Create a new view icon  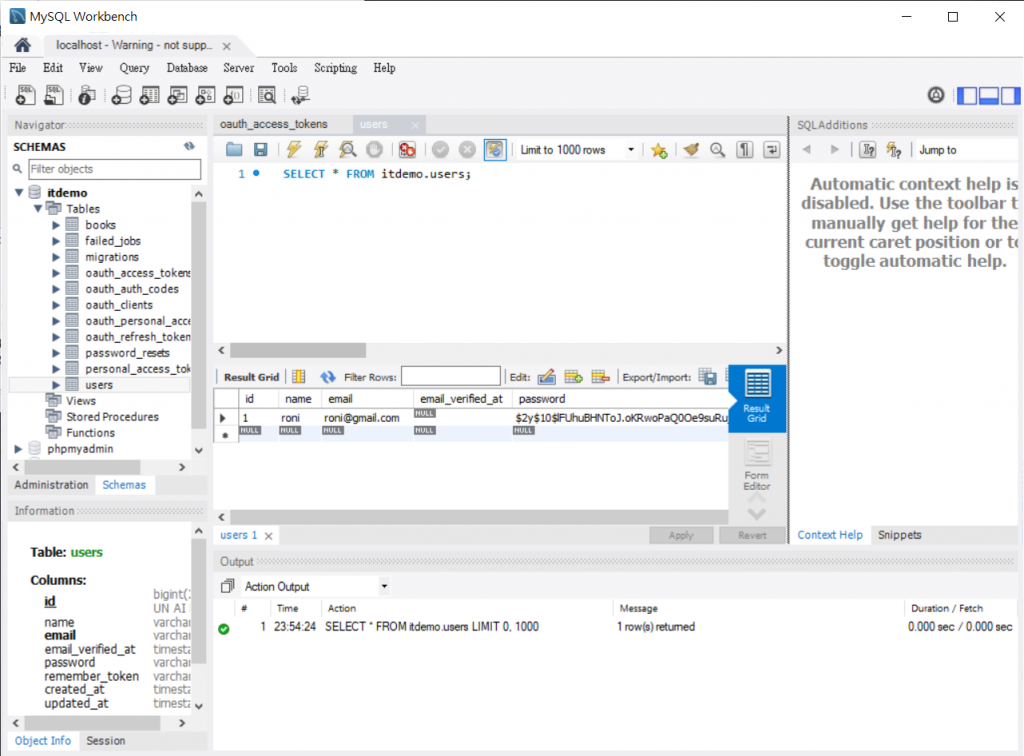[x=178, y=95]
